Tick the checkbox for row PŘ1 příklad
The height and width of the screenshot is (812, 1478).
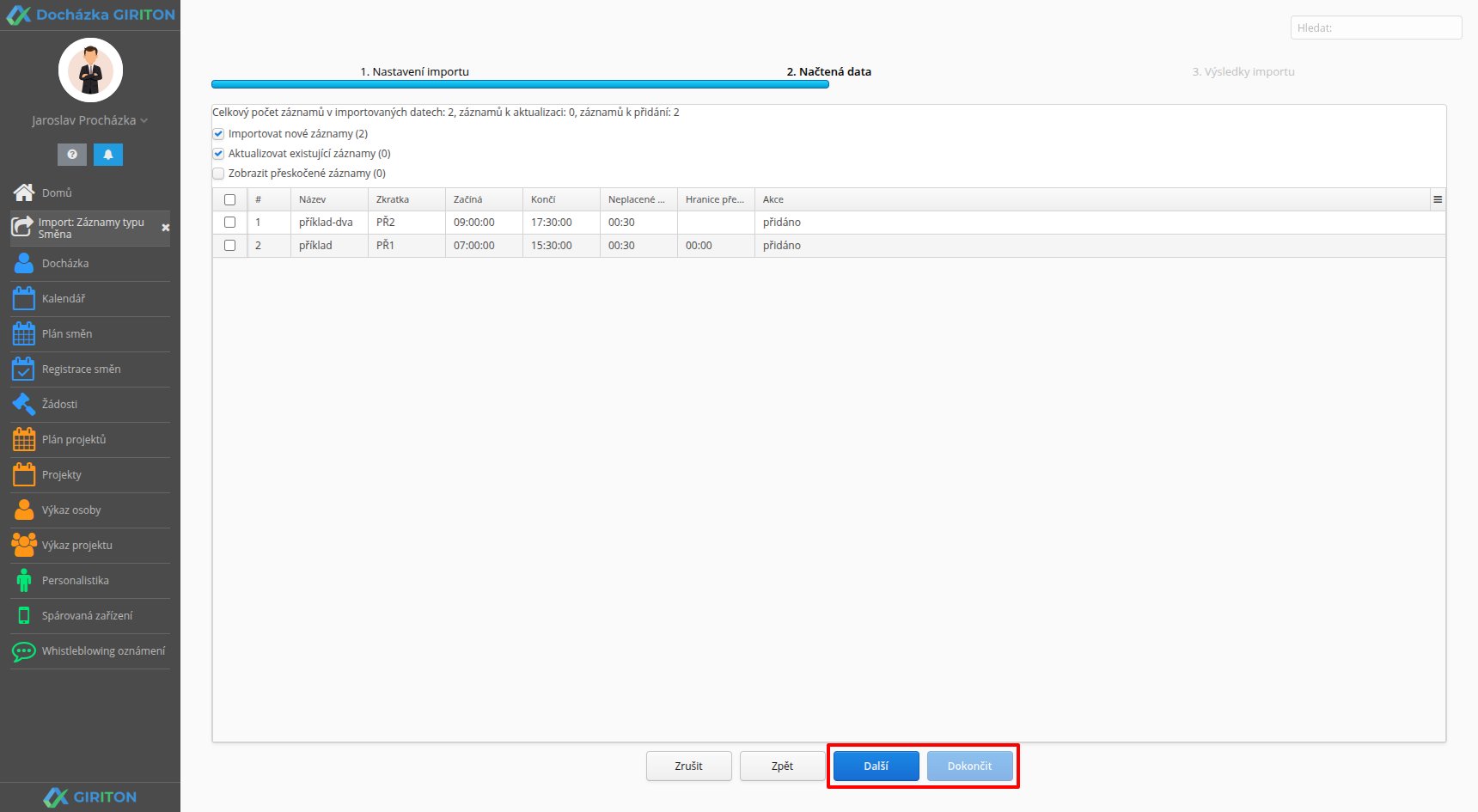pos(229,245)
